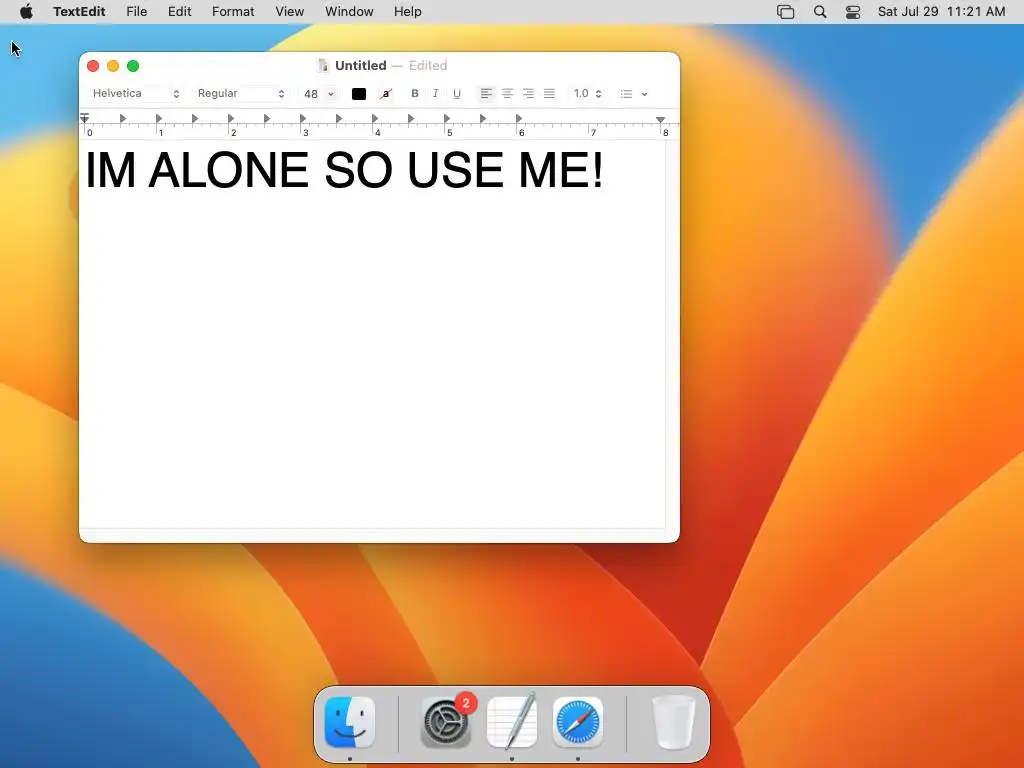Open Control Center
The image size is (1024, 768).
(853, 12)
